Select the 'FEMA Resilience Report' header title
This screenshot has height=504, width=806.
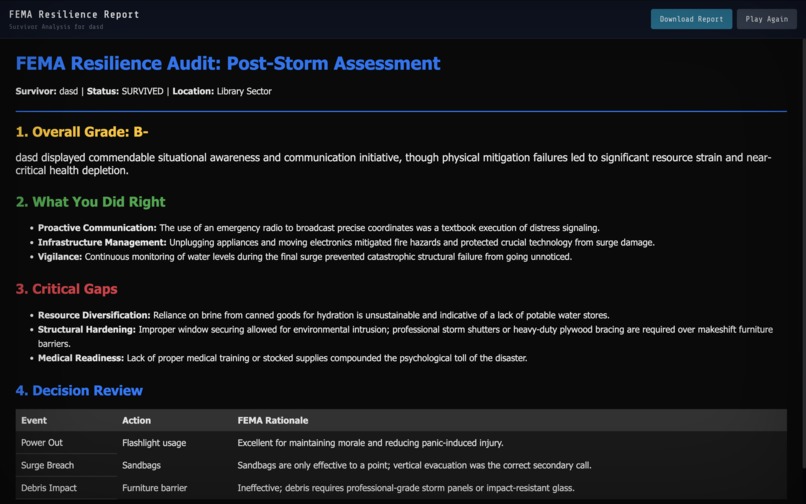74,14
